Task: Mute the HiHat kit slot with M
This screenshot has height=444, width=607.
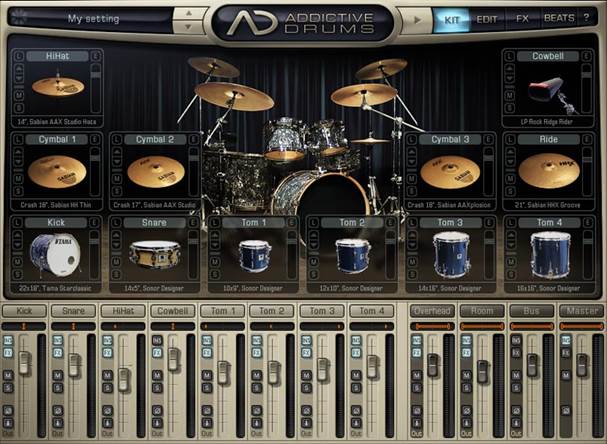Action: tap(19, 95)
